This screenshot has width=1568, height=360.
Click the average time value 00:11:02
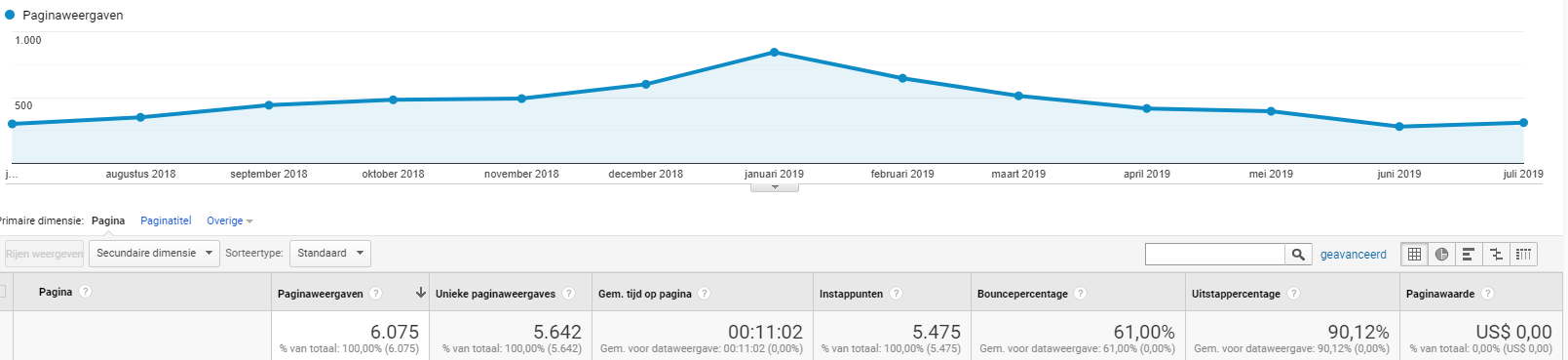[x=765, y=332]
